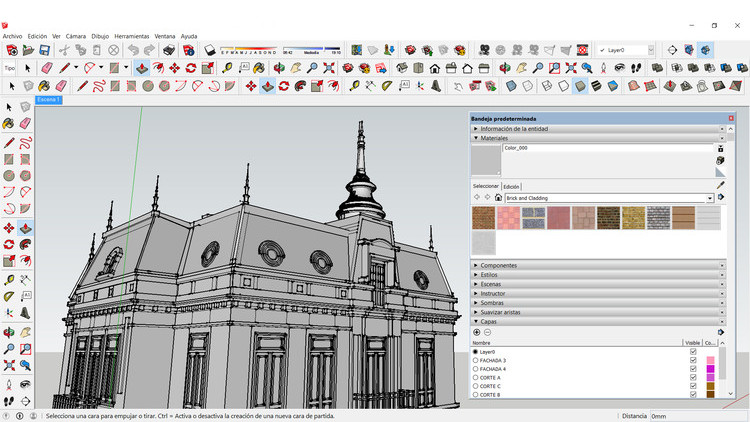The width and height of the screenshot is (750, 422).
Task: Click the Redo arrow icon
Action: click(x=149, y=50)
